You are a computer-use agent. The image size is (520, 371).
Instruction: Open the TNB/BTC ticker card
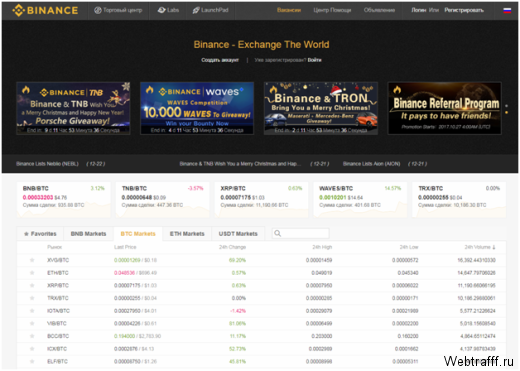[x=162, y=200]
